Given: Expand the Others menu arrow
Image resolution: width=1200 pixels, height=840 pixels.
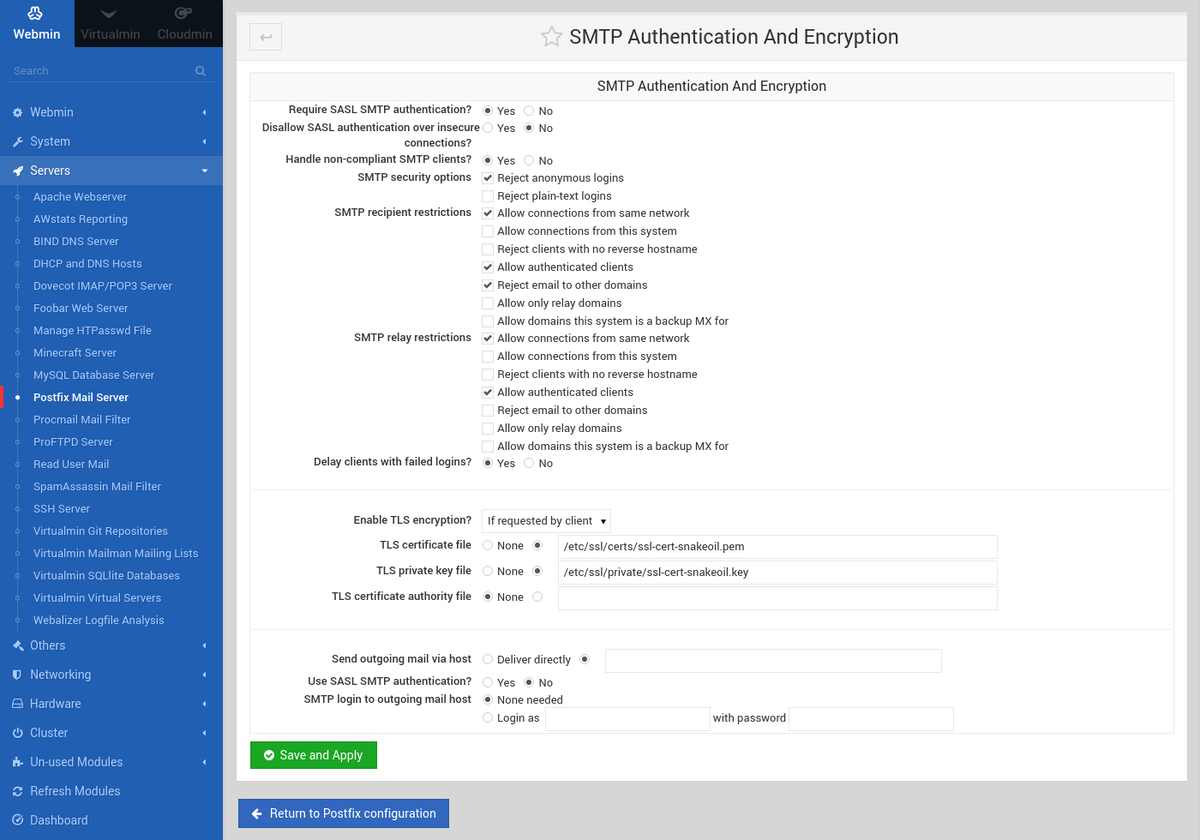Looking at the screenshot, I should tap(204, 646).
